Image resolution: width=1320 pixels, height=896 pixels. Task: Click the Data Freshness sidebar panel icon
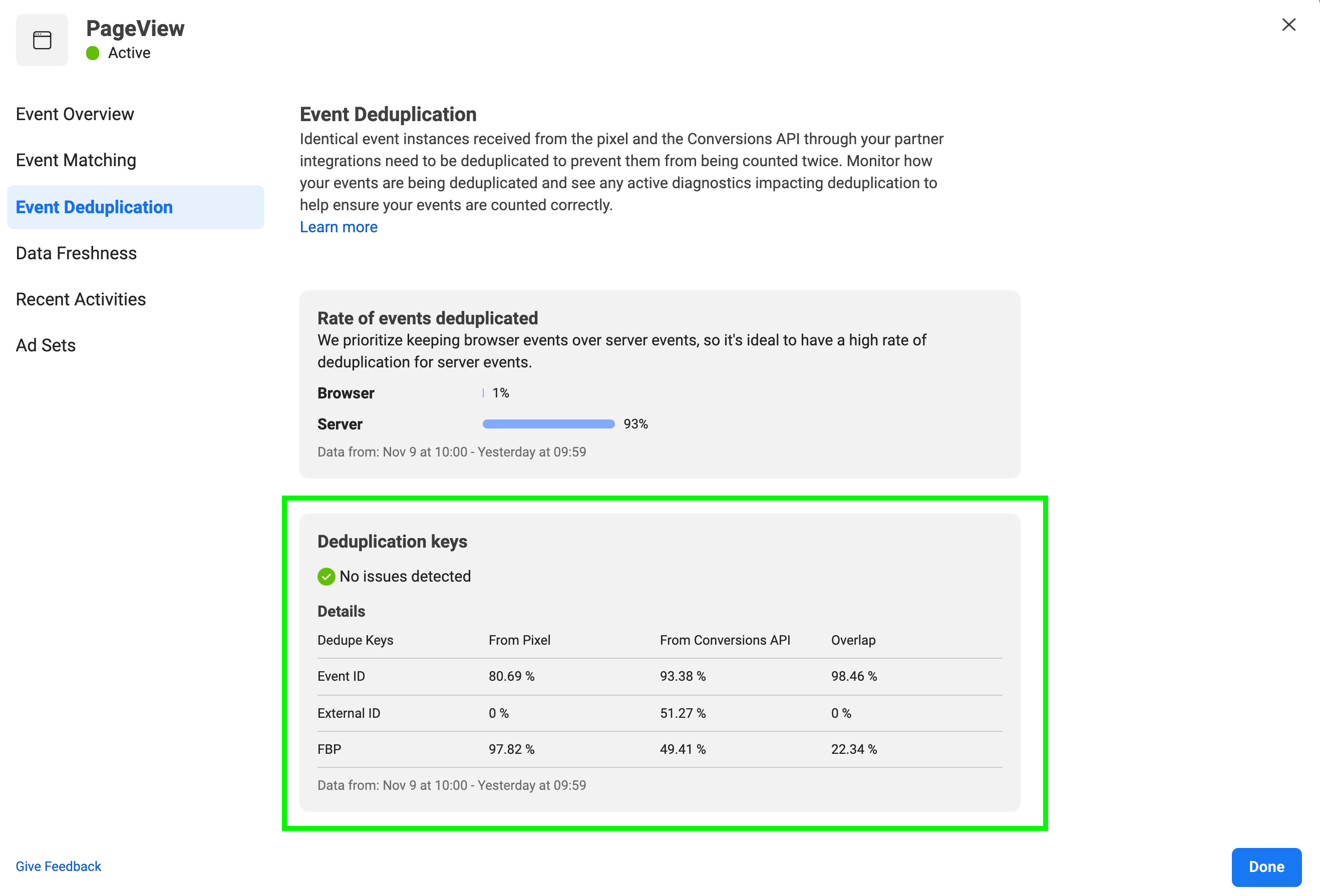pos(76,253)
